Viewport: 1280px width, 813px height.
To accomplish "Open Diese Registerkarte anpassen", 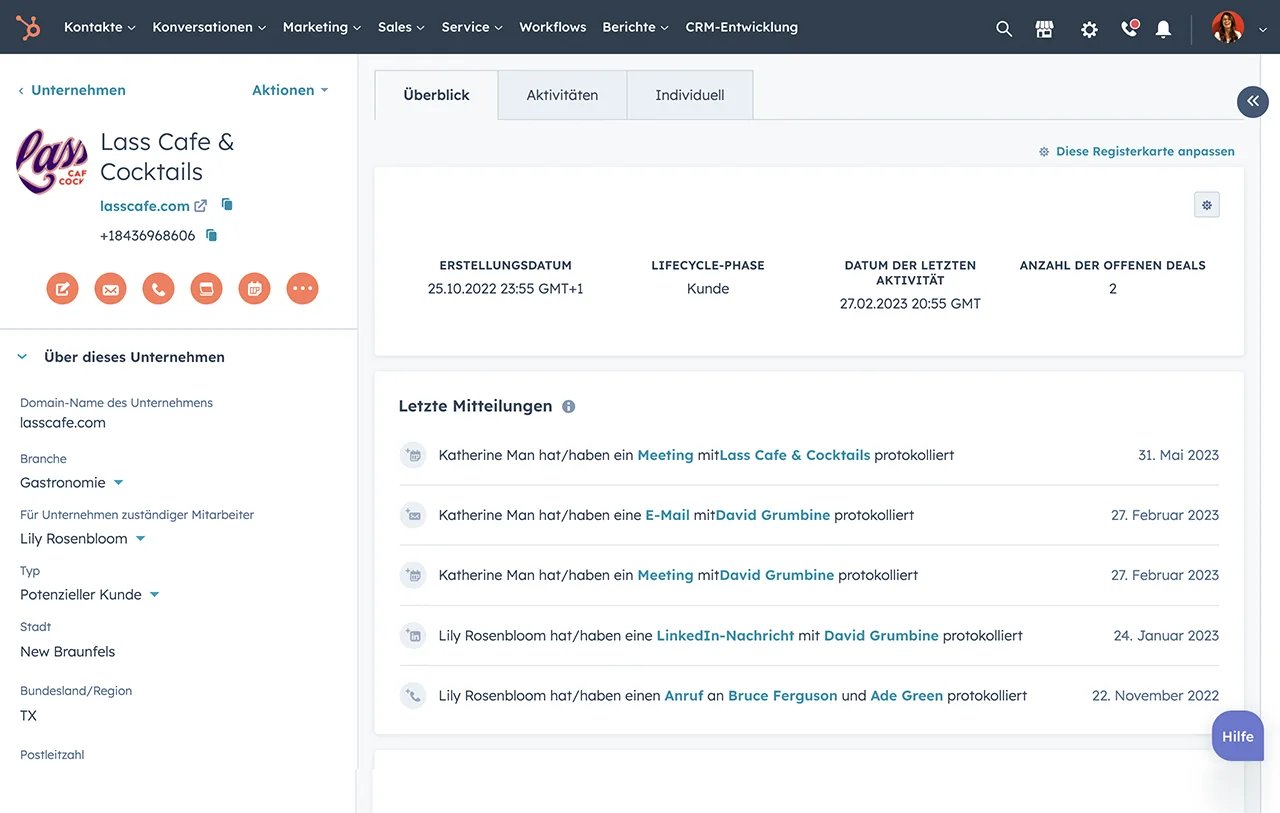I will (1144, 151).
